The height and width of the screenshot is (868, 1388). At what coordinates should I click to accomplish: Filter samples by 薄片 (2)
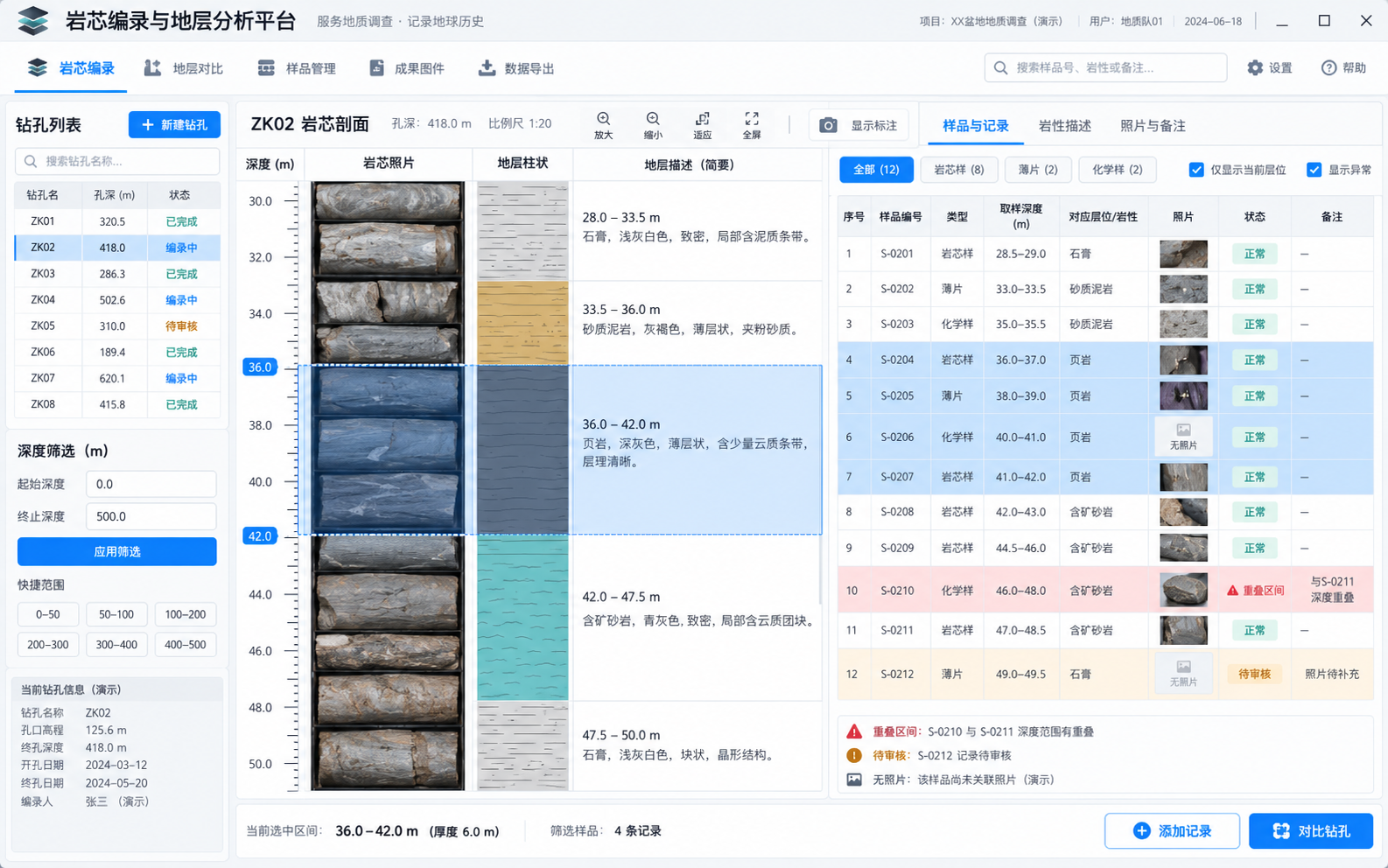point(1038,170)
